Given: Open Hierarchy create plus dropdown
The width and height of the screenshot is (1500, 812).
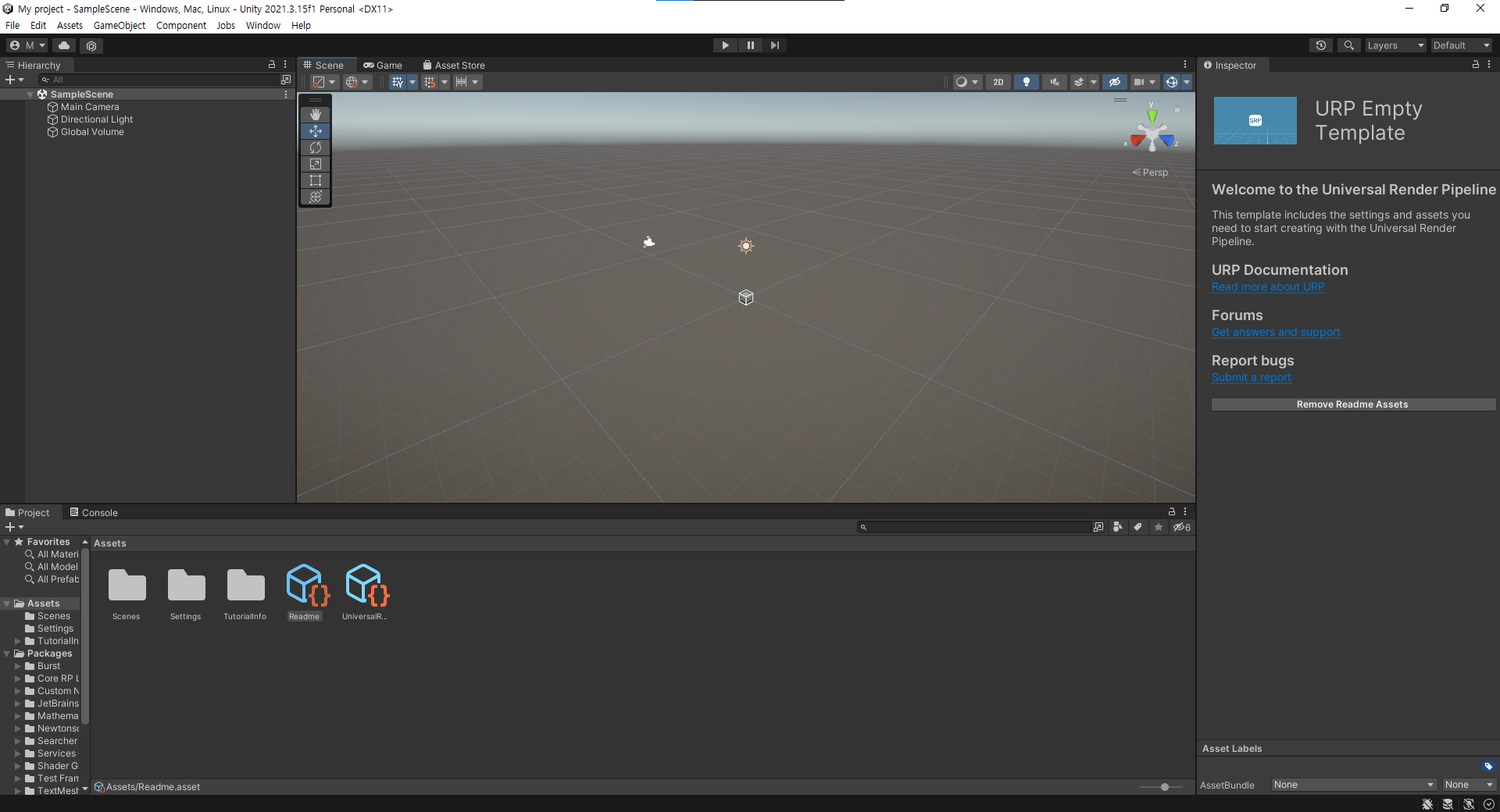Looking at the screenshot, I should click(x=15, y=80).
